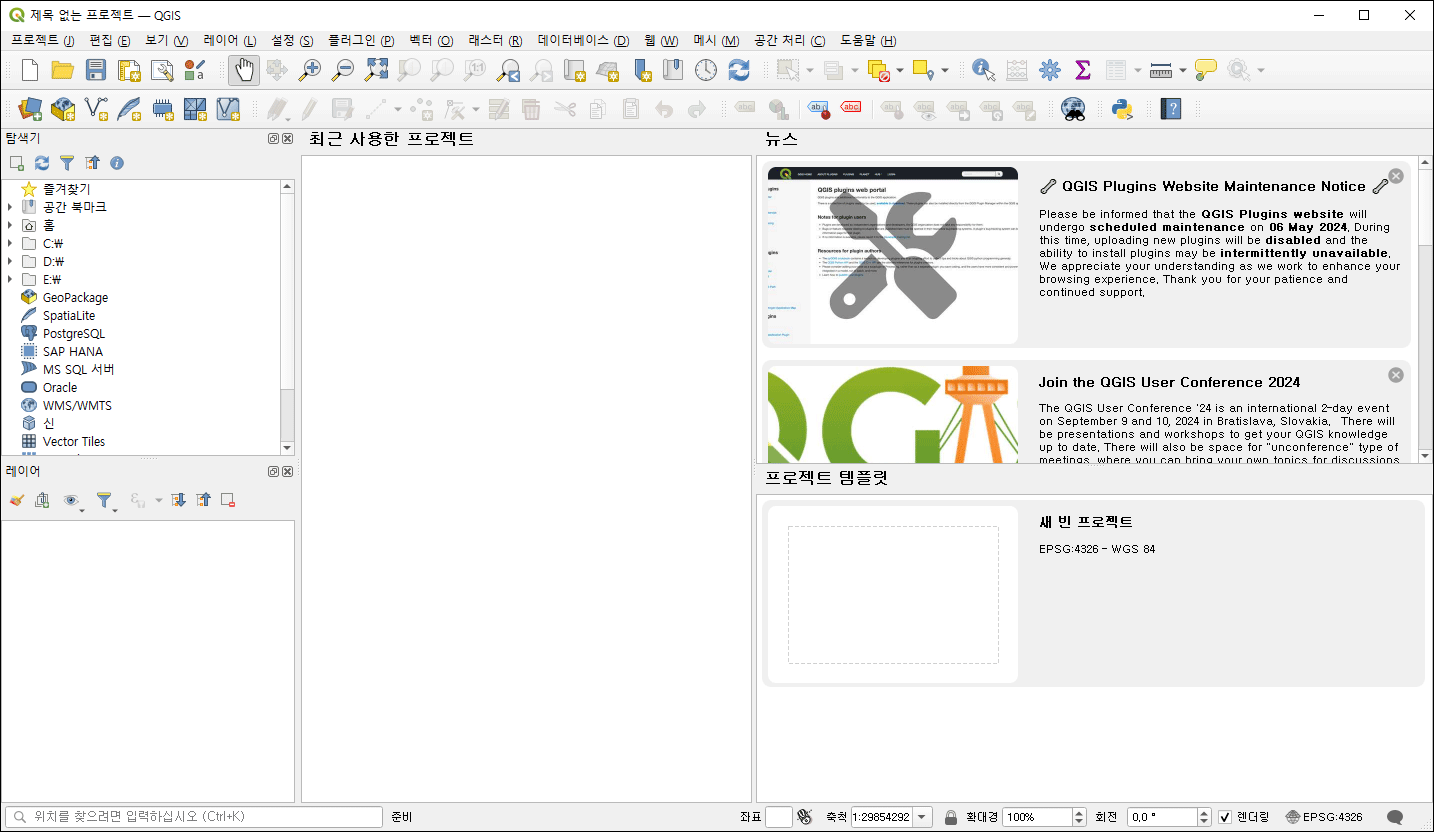Image resolution: width=1434 pixels, height=832 pixels.
Task: Click the Zoom Full extent icon
Action: click(376, 70)
